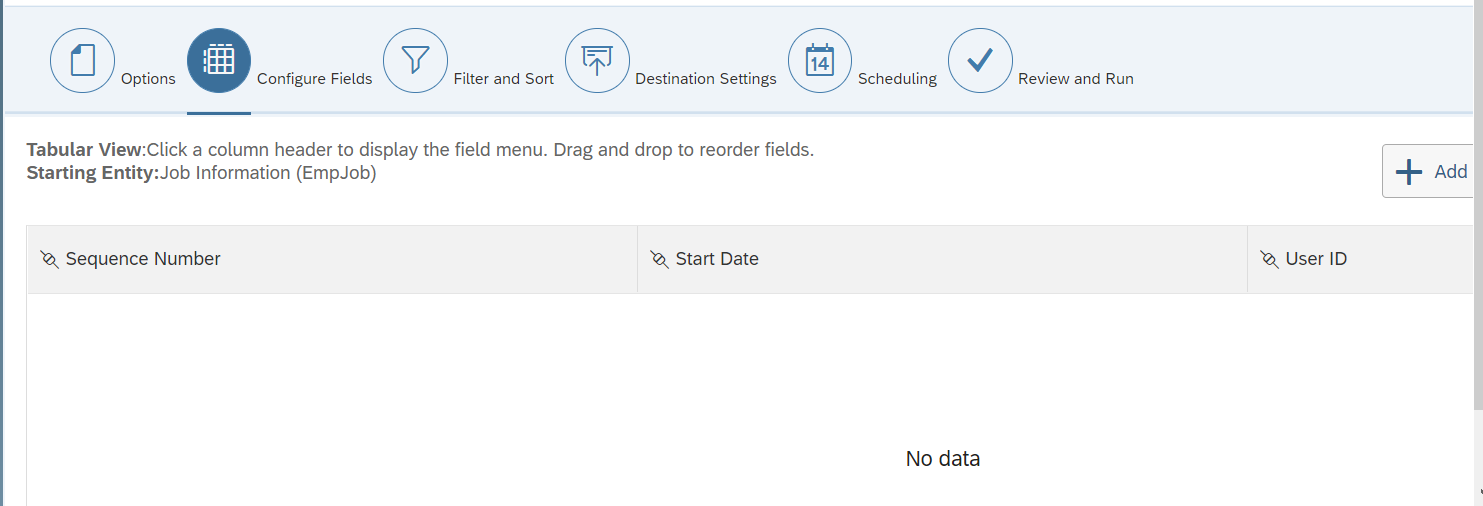Screen dimensions: 1483x506
Task: Click the Add button
Action: 1428,171
